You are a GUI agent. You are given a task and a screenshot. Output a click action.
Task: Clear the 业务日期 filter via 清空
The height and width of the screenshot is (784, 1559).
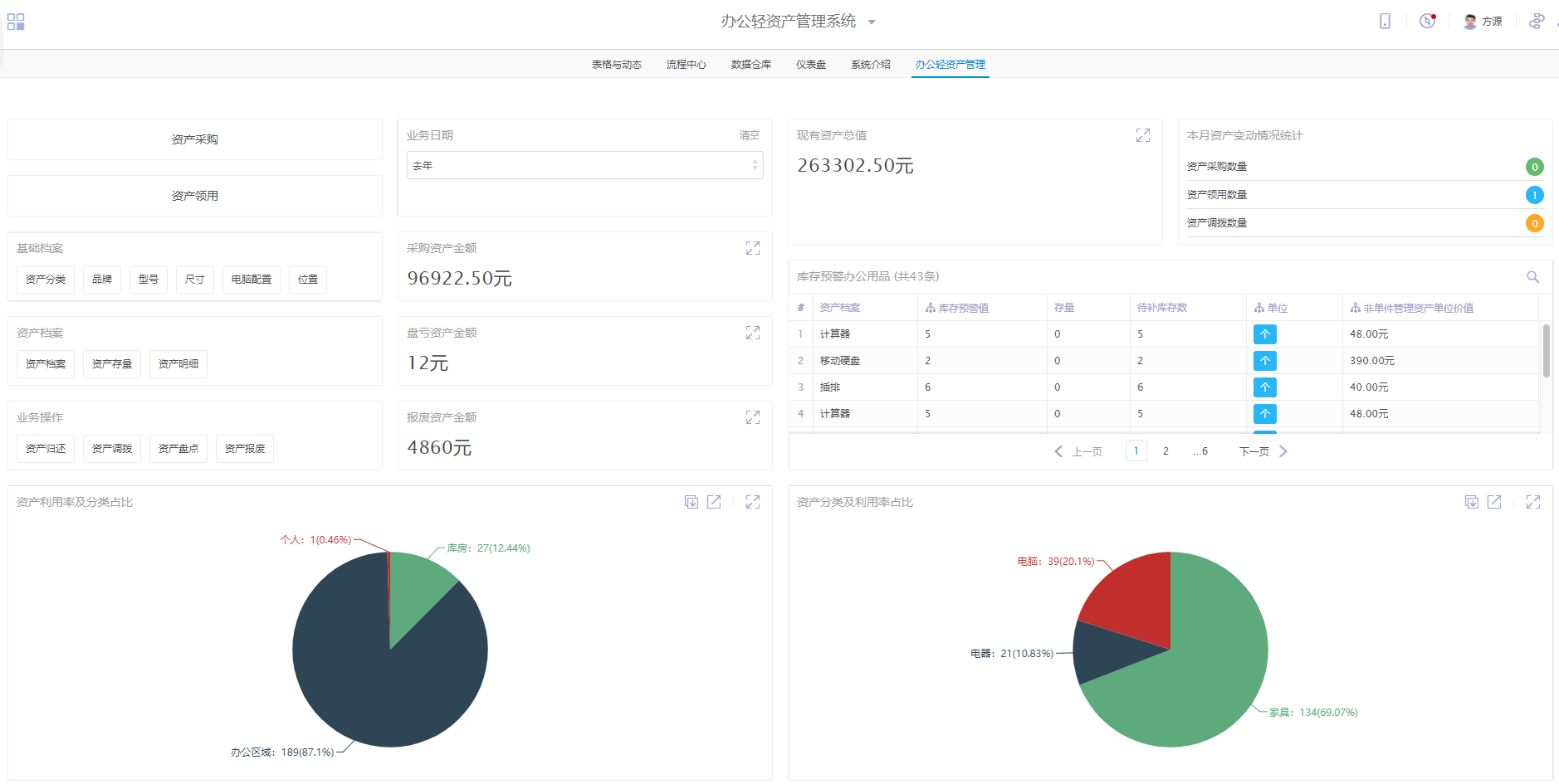point(750,135)
